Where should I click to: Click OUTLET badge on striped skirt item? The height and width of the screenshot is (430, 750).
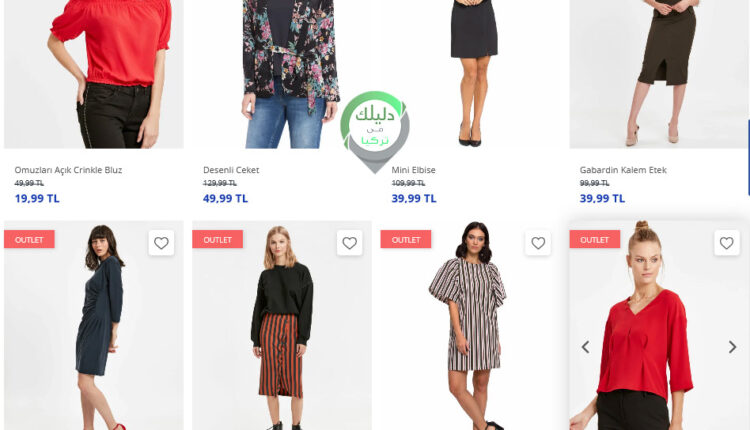(x=218, y=239)
